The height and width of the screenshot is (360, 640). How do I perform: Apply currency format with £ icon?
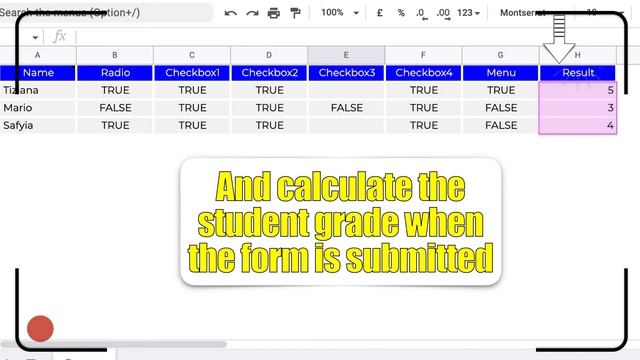[x=380, y=13]
